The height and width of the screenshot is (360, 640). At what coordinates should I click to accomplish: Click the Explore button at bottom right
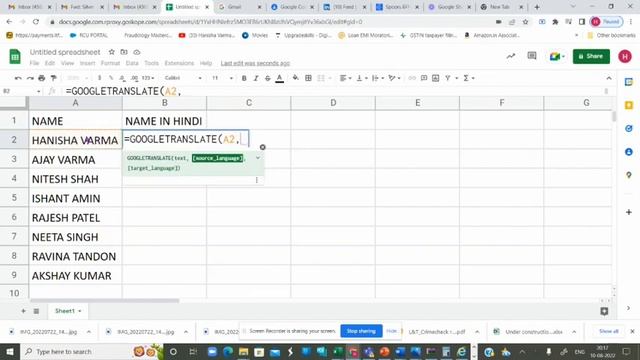pos(604,311)
